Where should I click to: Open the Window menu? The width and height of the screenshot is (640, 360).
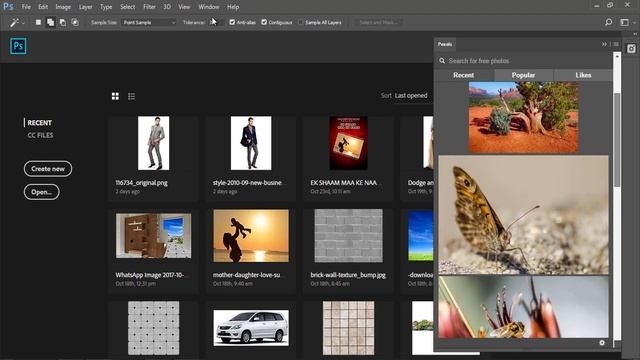point(209,7)
